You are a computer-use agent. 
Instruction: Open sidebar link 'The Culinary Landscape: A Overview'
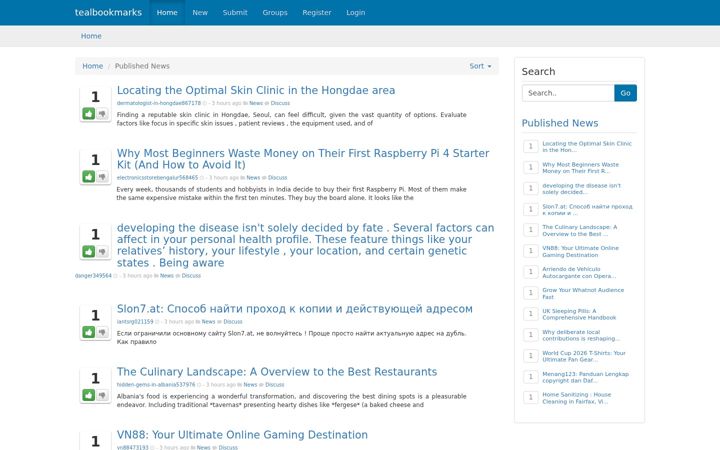pyautogui.click(x=579, y=231)
